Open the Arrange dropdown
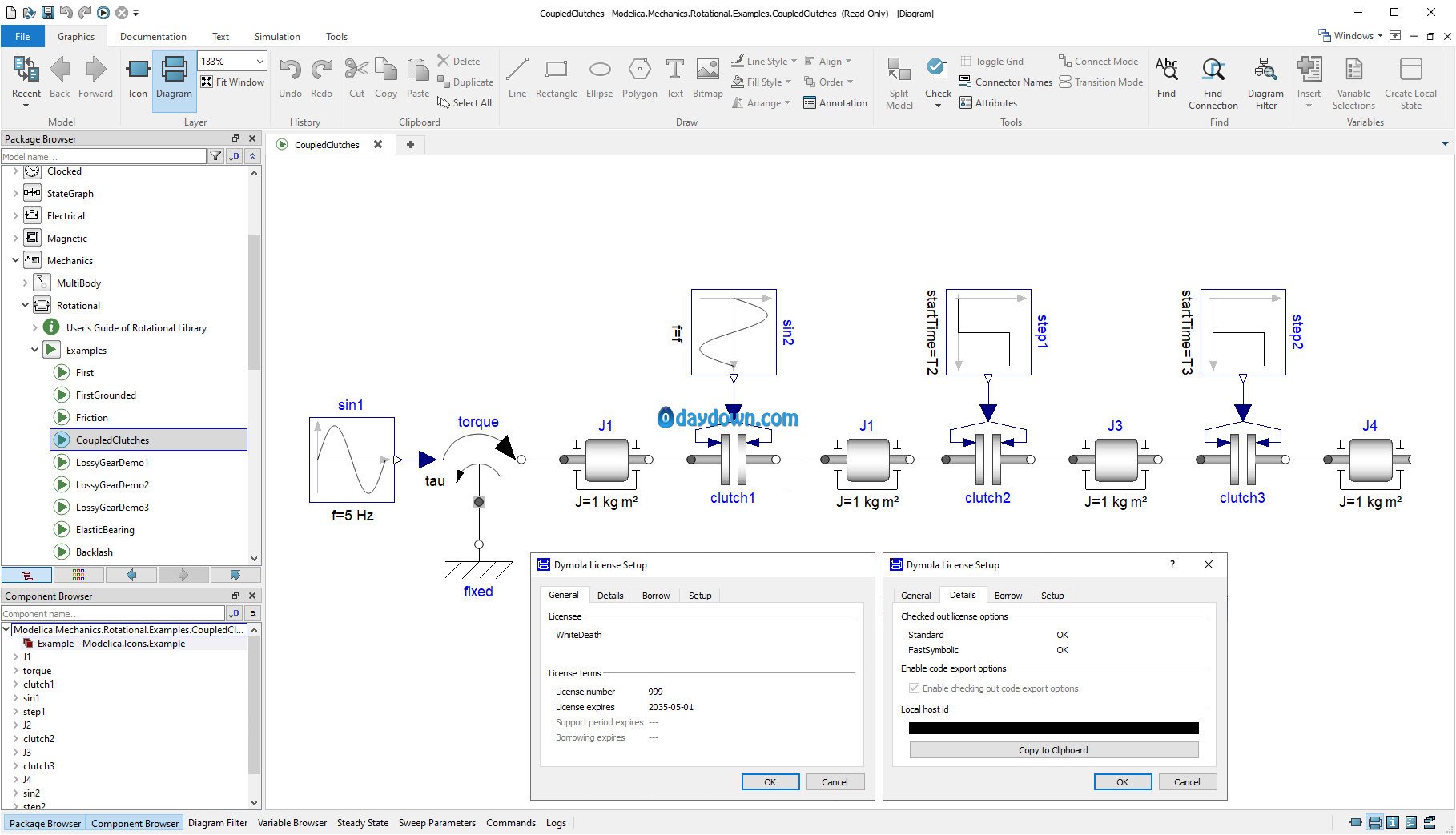 pyautogui.click(x=761, y=103)
